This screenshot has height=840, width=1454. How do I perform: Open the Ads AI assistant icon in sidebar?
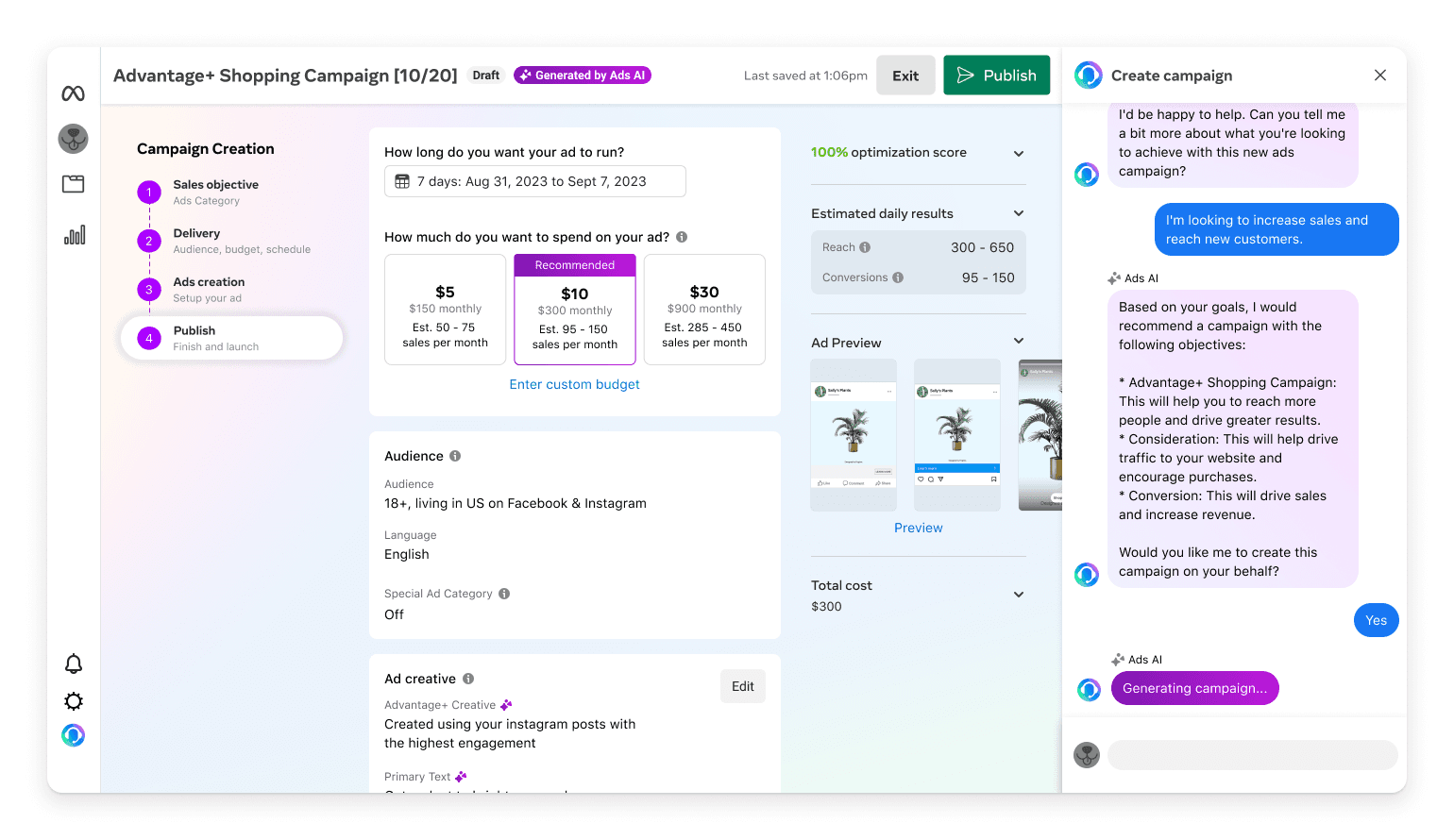tap(74, 735)
